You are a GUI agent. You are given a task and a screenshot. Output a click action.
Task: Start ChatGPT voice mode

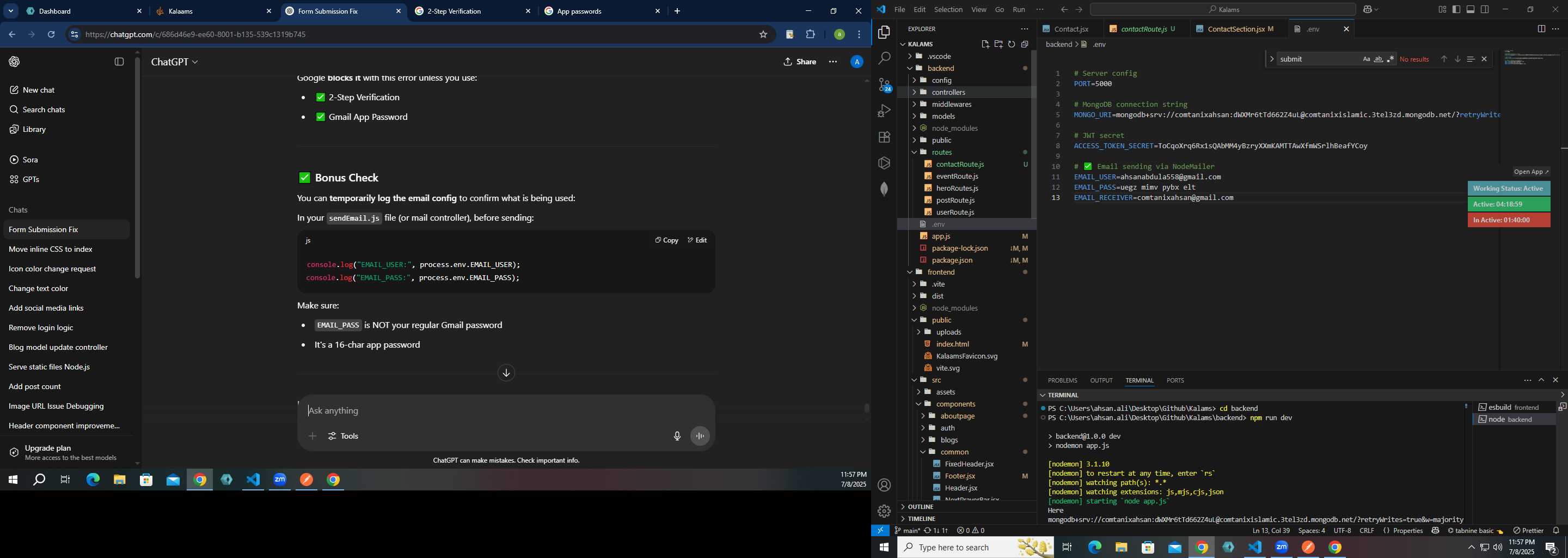point(701,436)
